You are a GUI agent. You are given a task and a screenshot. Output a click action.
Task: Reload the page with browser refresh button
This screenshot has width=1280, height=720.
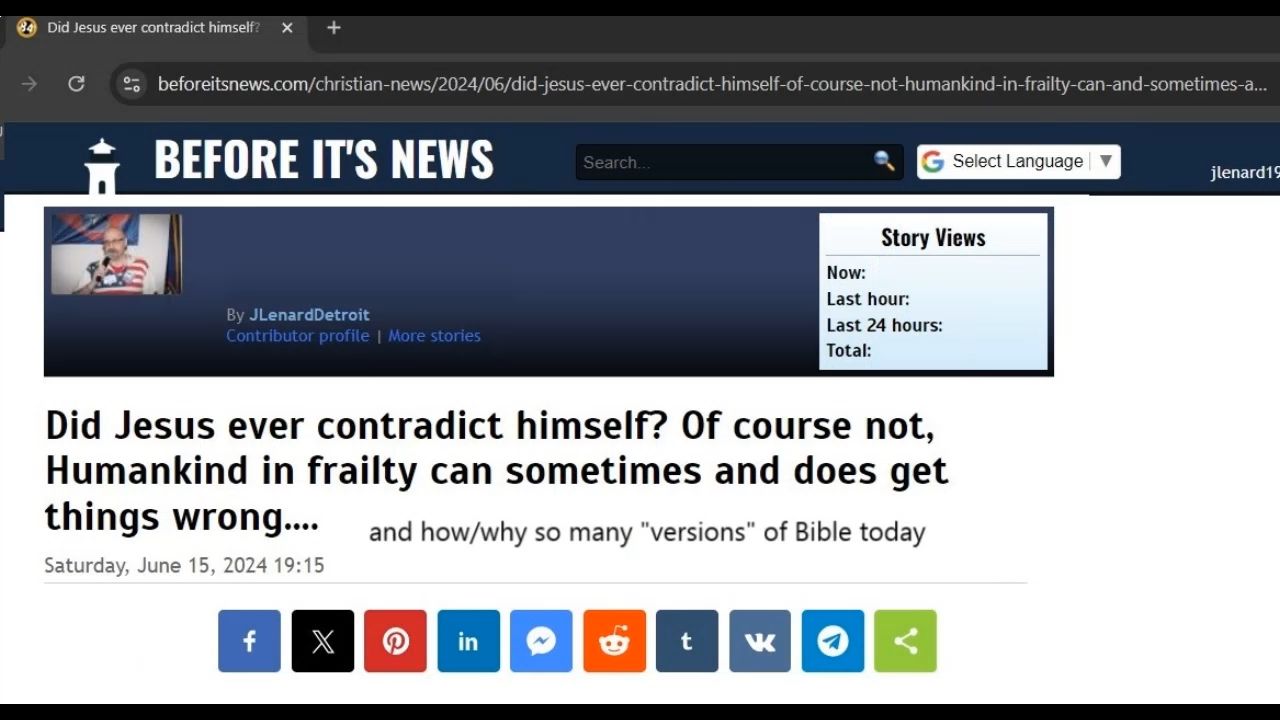tap(76, 84)
